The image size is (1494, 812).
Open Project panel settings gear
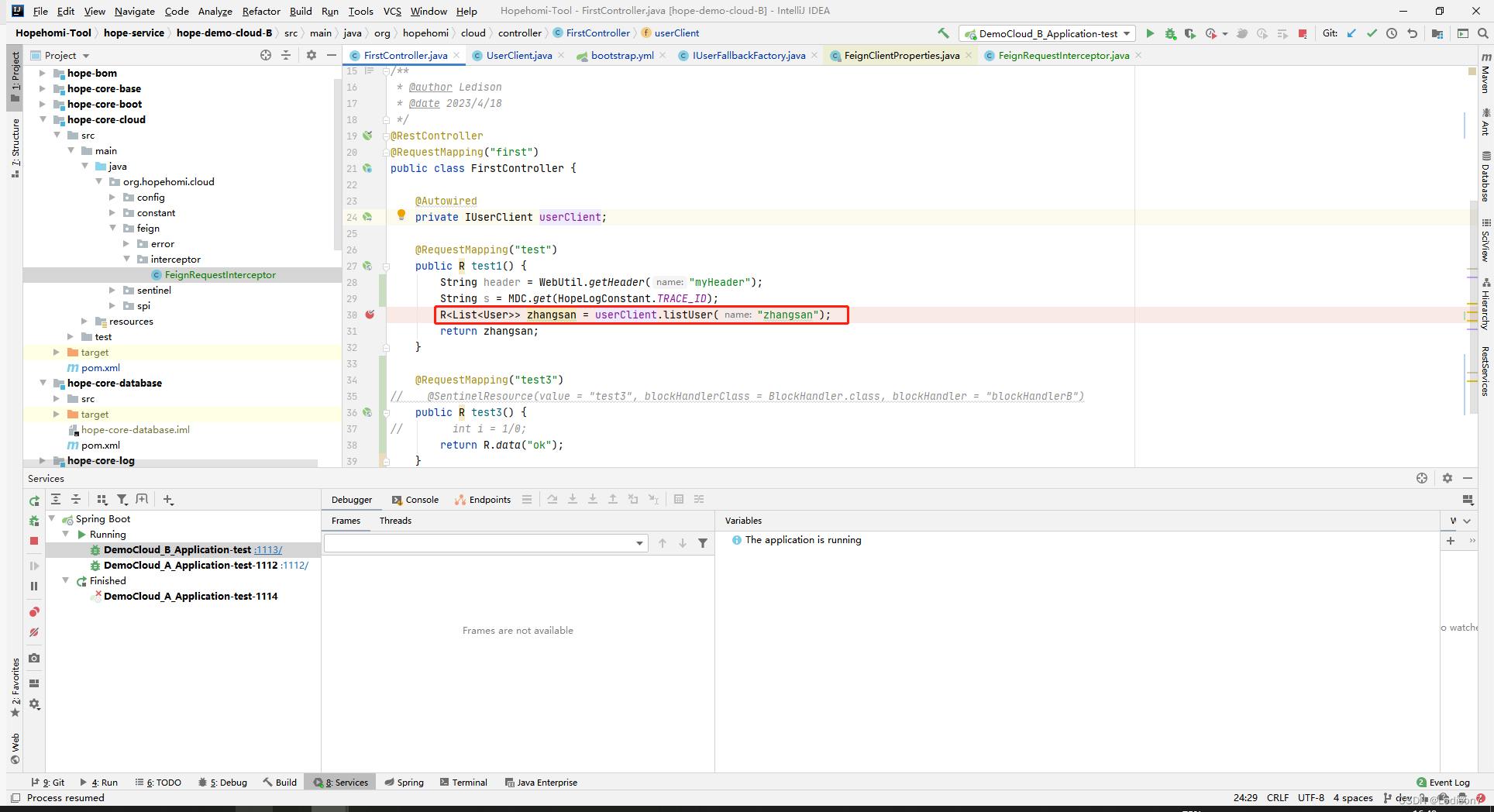point(312,55)
